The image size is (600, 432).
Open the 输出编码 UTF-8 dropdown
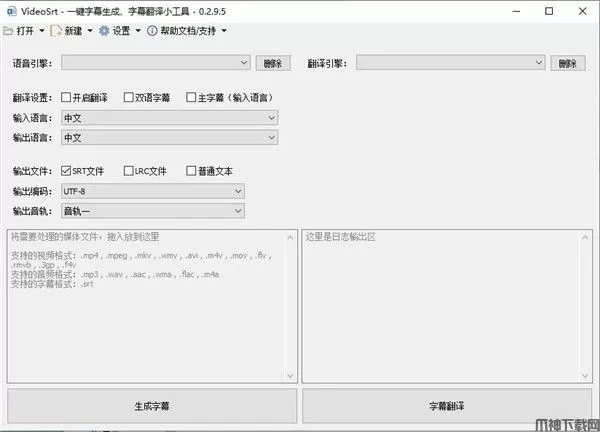tap(153, 191)
